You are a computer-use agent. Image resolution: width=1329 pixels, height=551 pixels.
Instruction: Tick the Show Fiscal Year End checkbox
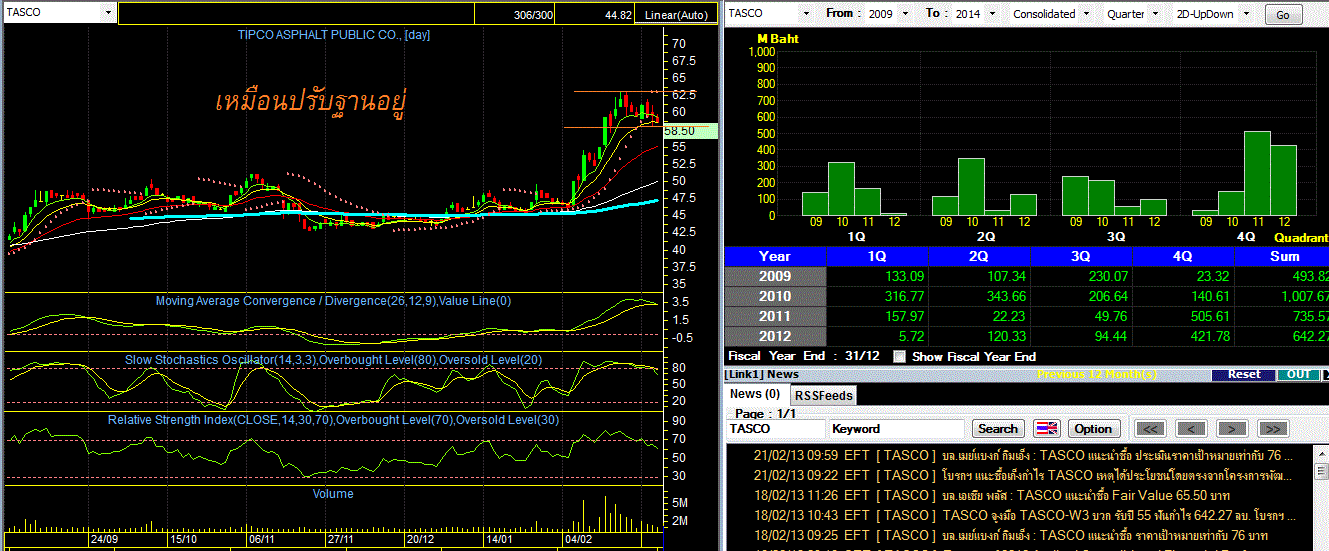pyautogui.click(x=899, y=356)
